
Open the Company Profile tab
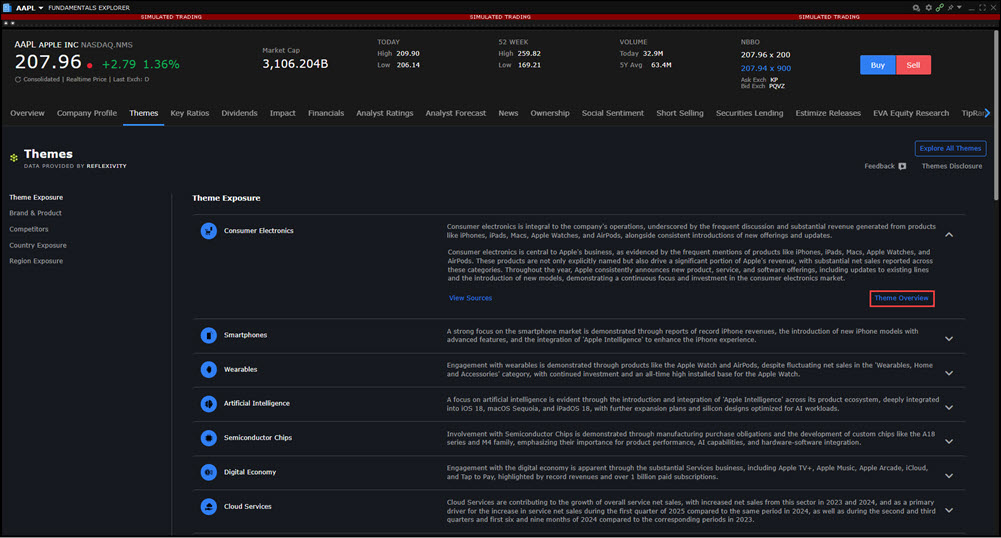(x=87, y=113)
